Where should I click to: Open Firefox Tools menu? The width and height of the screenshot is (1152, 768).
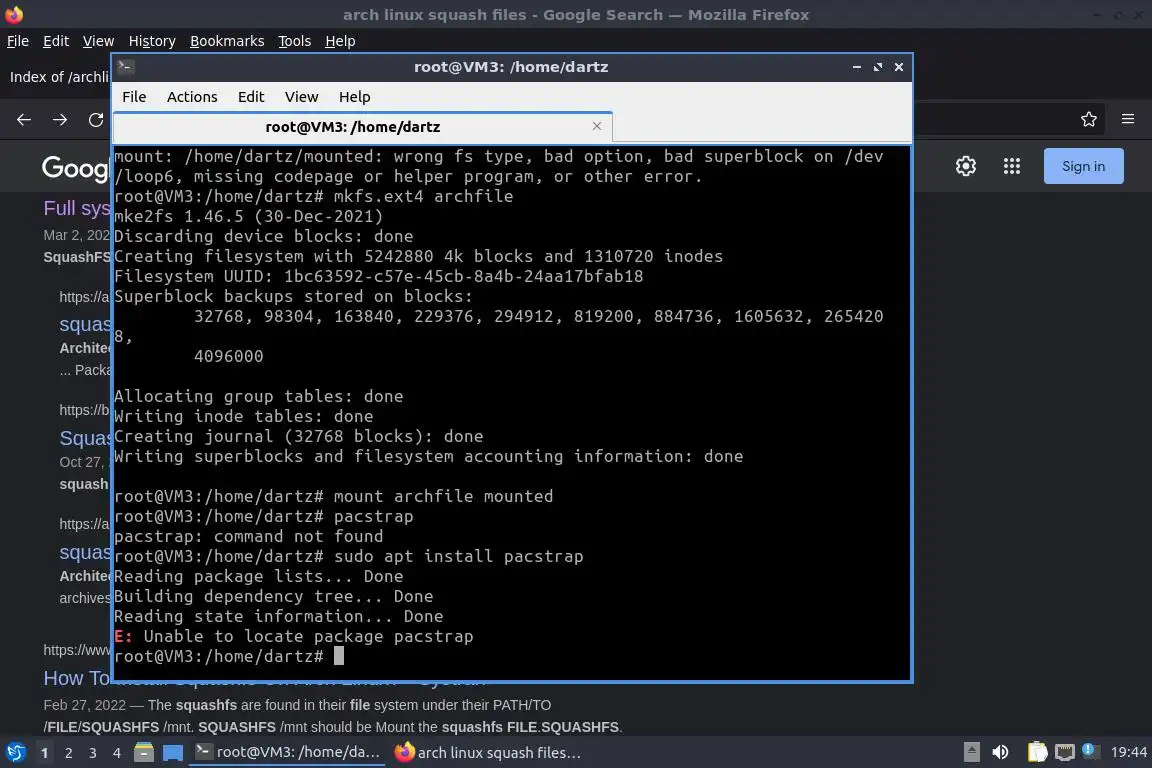click(x=295, y=41)
